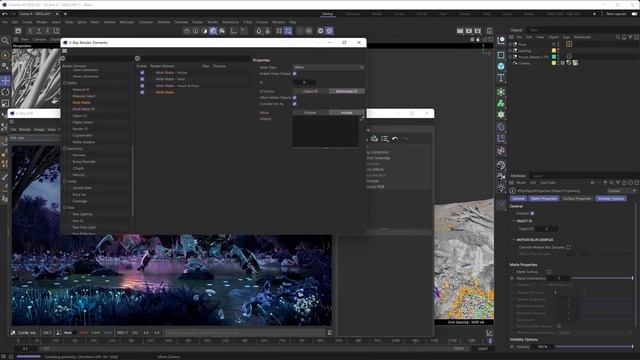Toggle Enable for Multi Matte - House & Flora

tap(142, 86)
